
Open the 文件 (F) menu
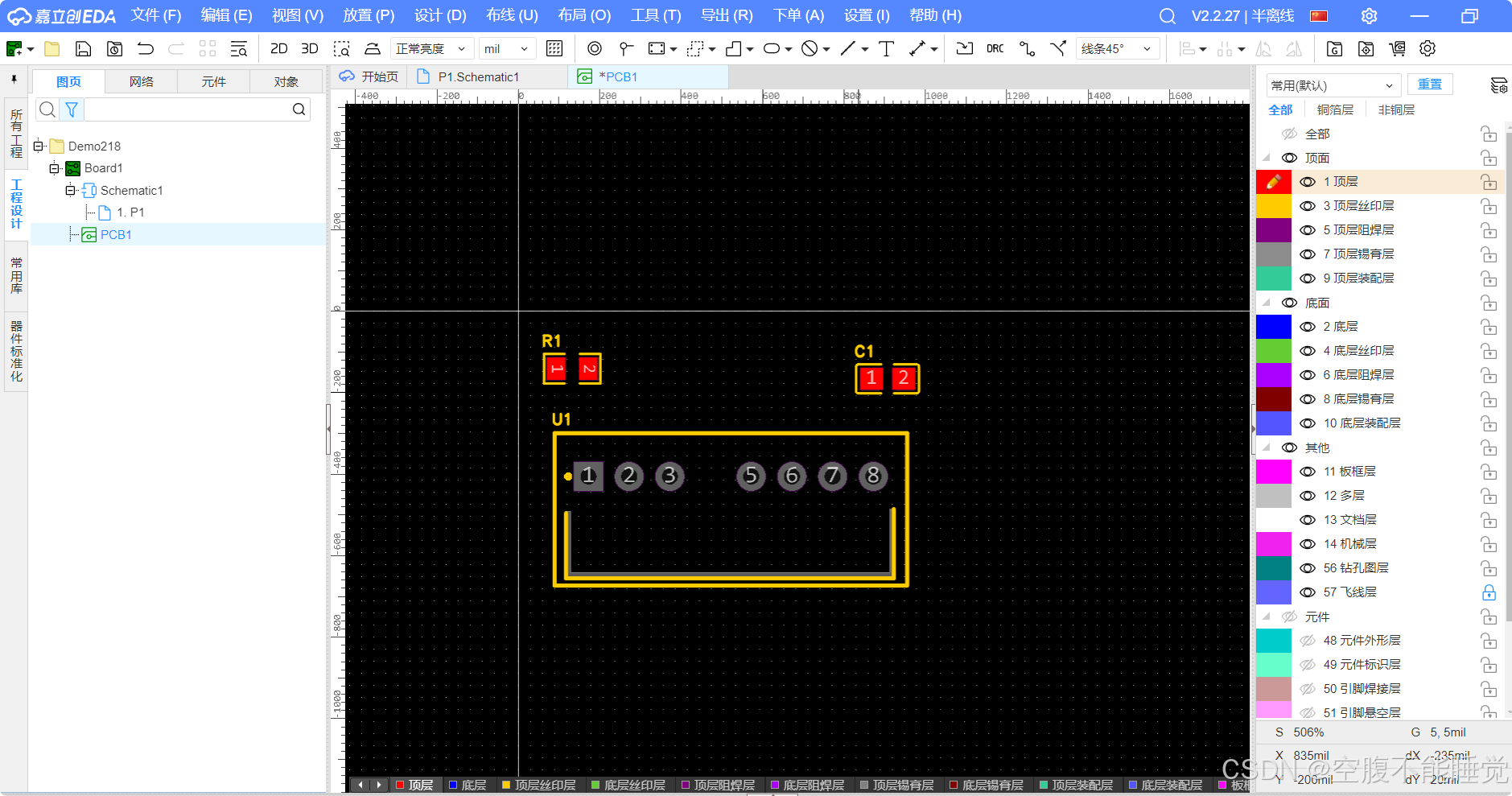coord(156,16)
